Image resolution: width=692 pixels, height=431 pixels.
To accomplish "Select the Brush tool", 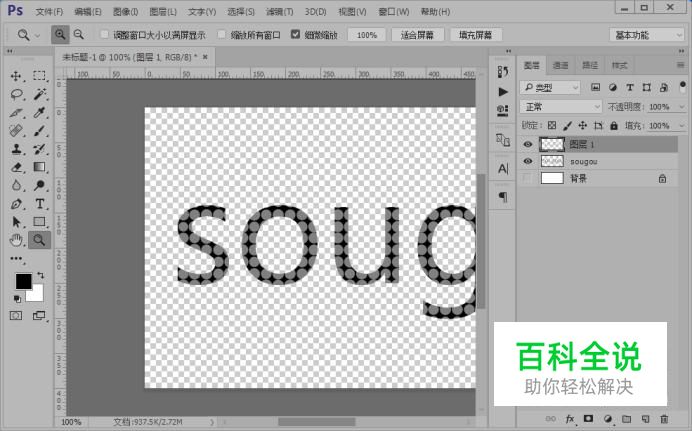I will (x=39, y=131).
